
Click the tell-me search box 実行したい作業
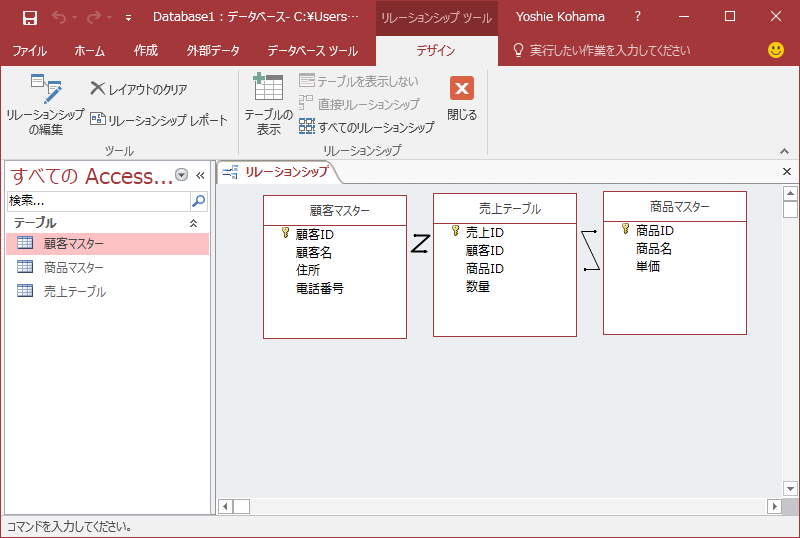tap(610, 51)
